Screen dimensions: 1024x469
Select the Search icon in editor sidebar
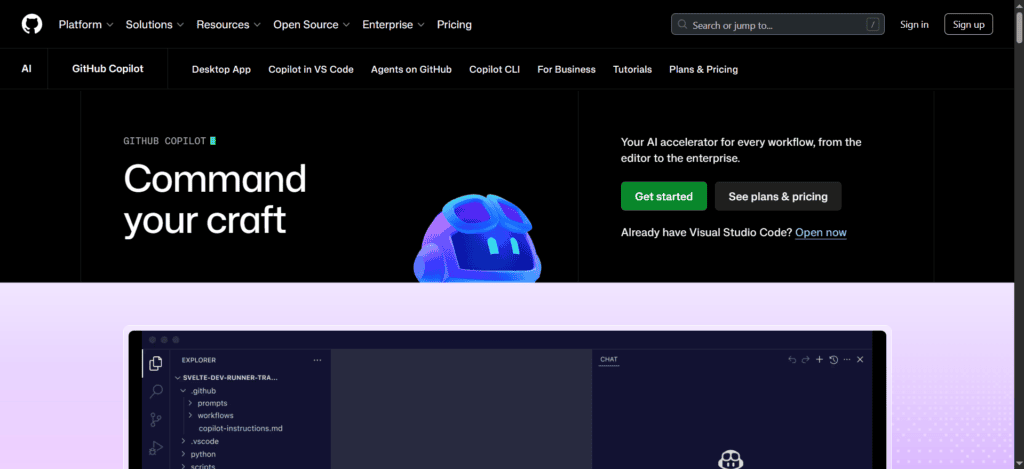point(156,391)
